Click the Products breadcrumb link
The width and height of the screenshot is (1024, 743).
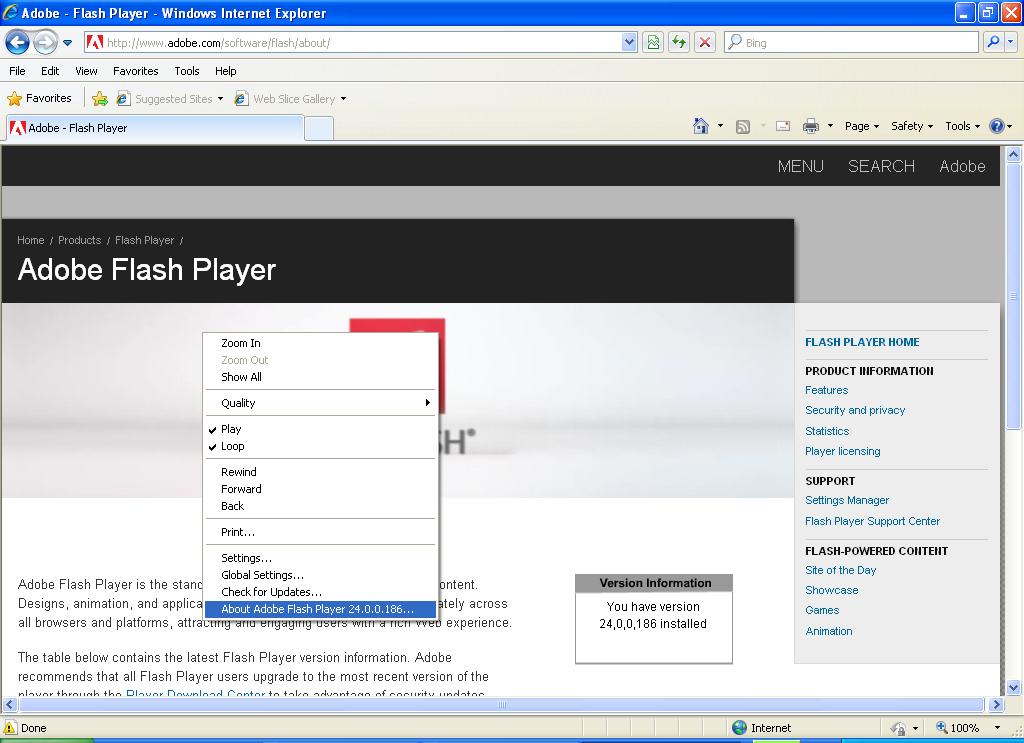80,240
